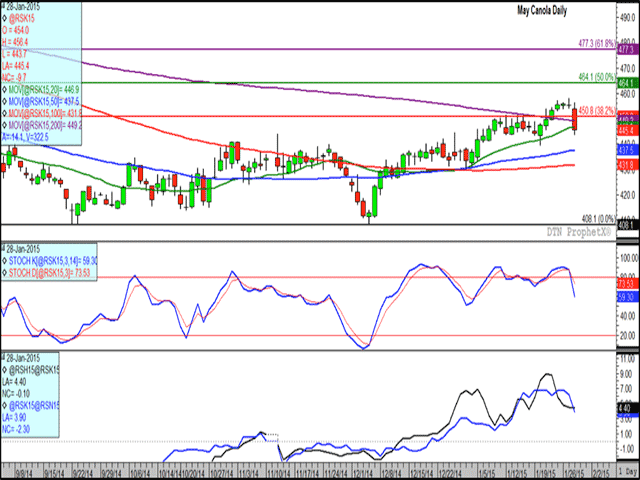Viewport: 640px width, 480px height.
Task: Click the diamond marker beside the STOCH D legend entry
Action: [4, 273]
